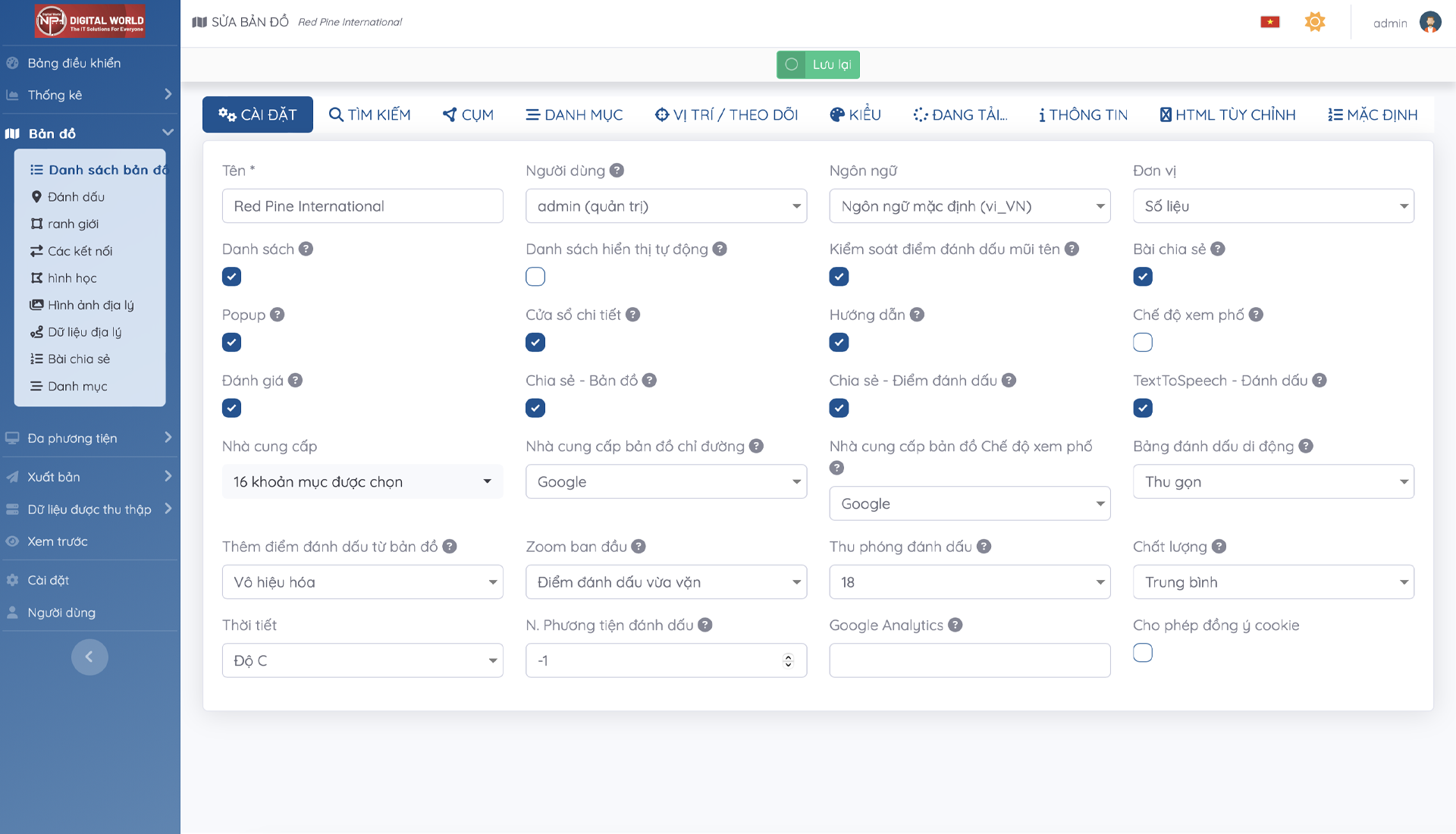Click help icon next to Người dùng
The height and width of the screenshot is (834, 1456).
point(617,171)
